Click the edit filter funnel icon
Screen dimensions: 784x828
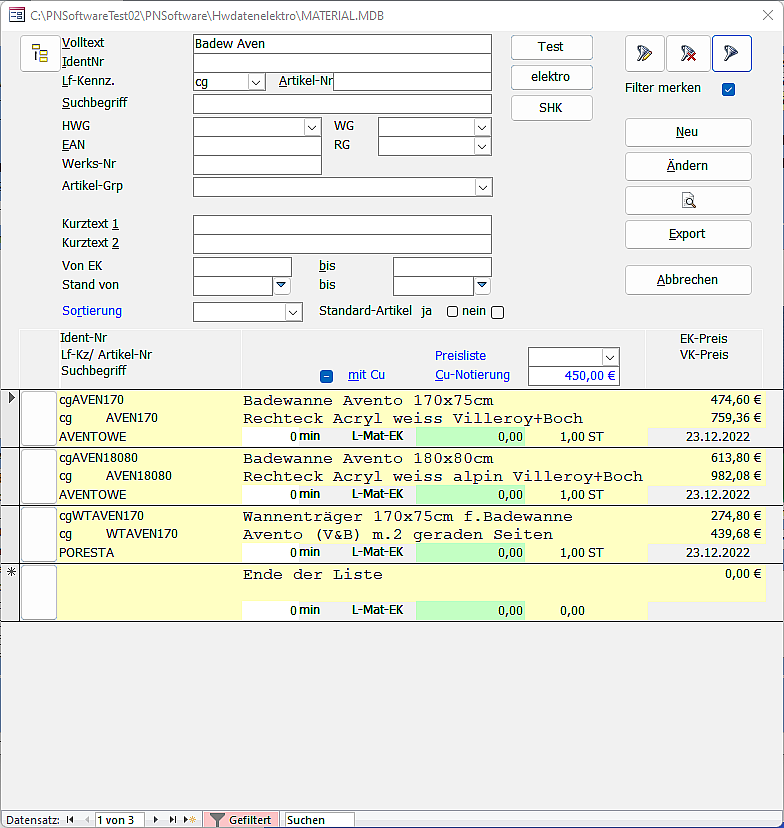coord(645,54)
